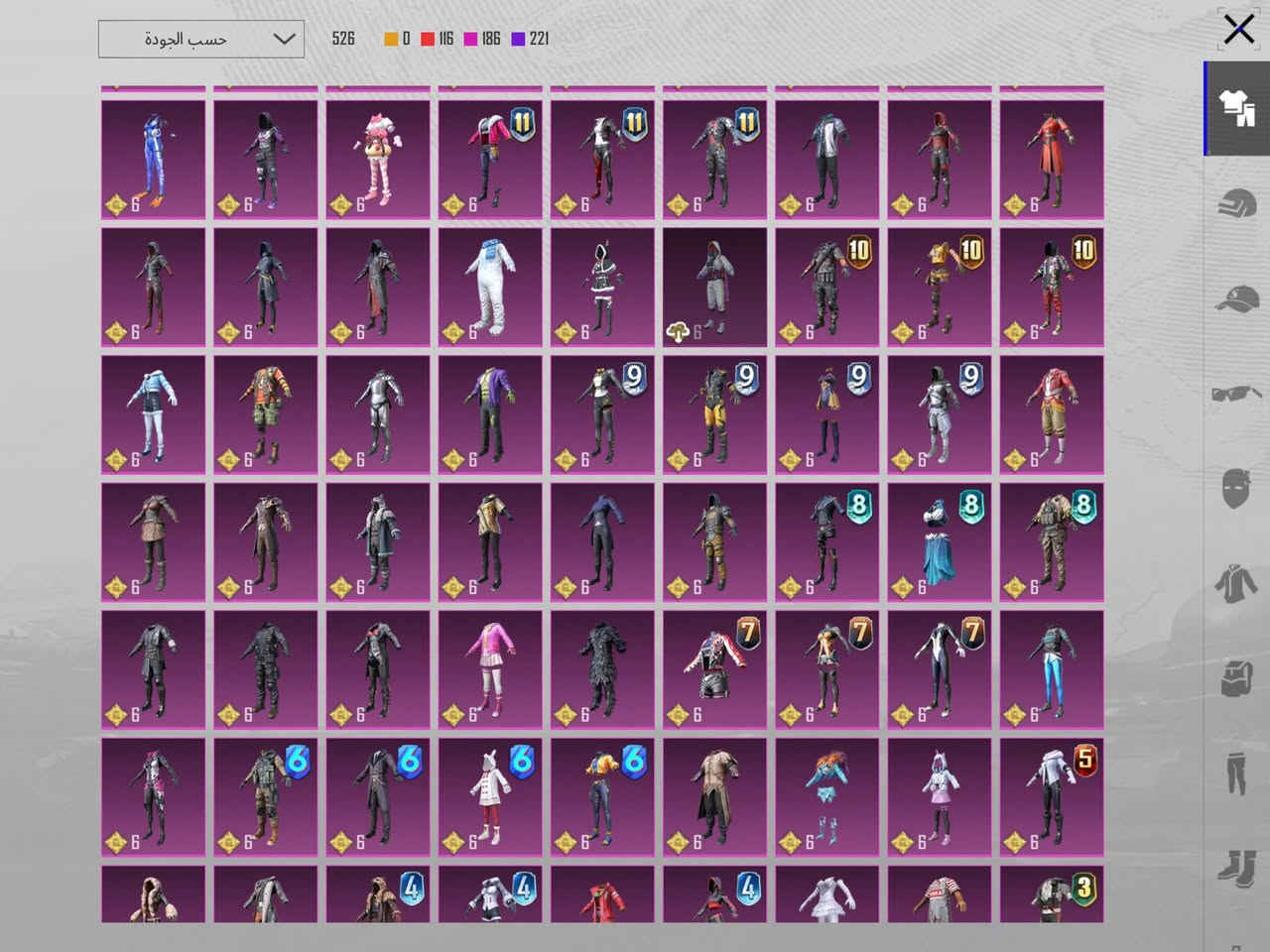The width and height of the screenshot is (1270, 952).
Task: Select the red vest with tan pants outfit
Action: (x=1052, y=415)
